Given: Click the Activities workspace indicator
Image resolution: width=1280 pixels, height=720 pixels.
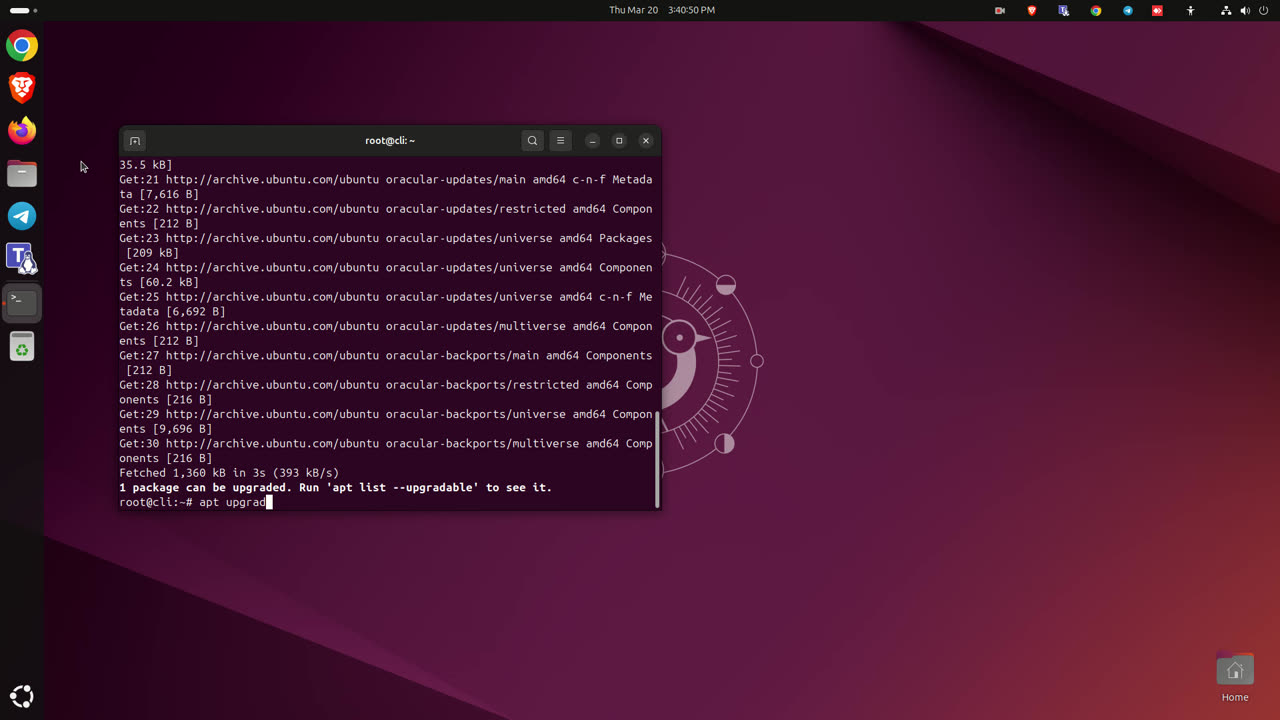Looking at the screenshot, I should coord(22,10).
